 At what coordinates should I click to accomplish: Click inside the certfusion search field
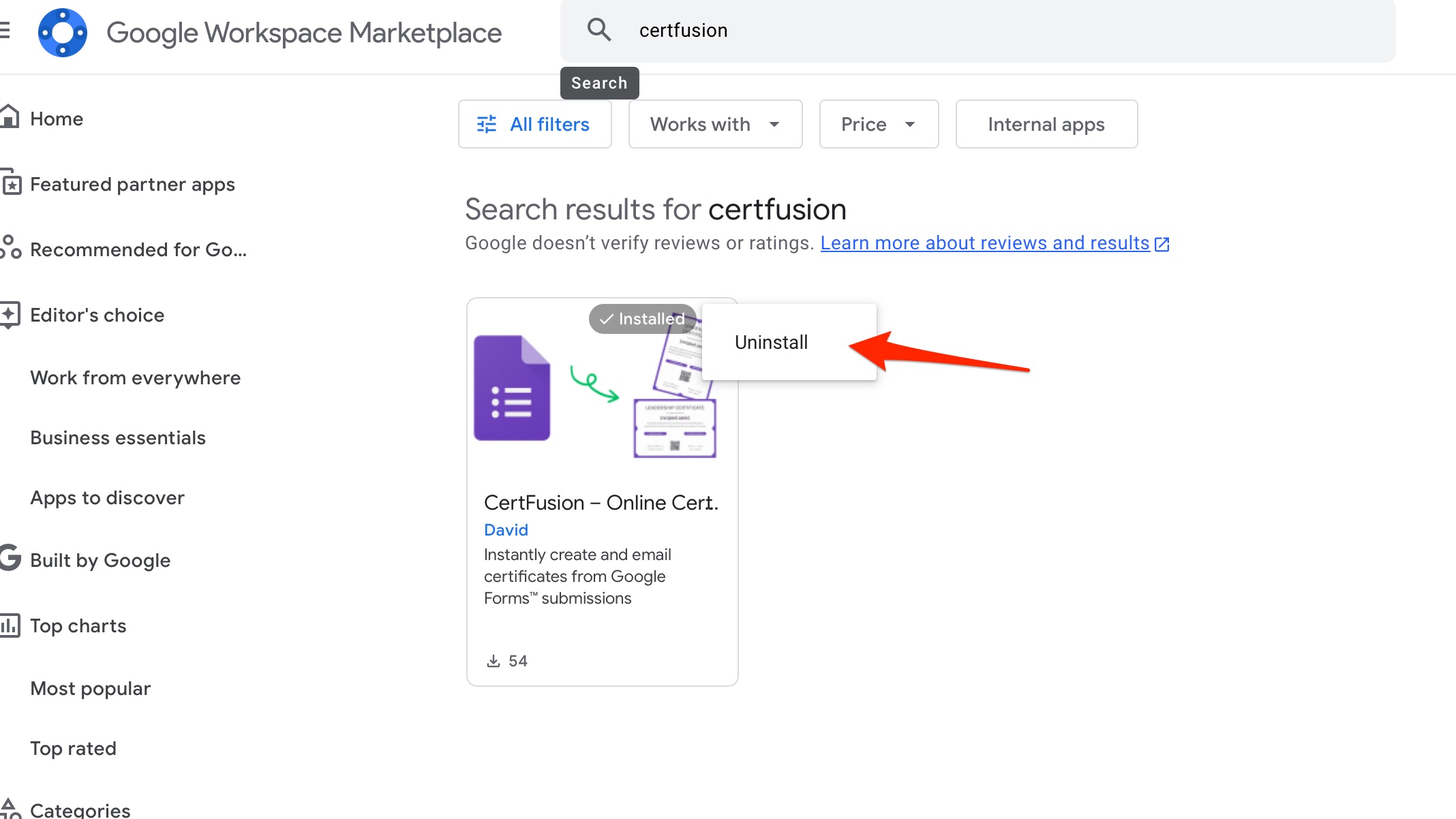click(818, 30)
